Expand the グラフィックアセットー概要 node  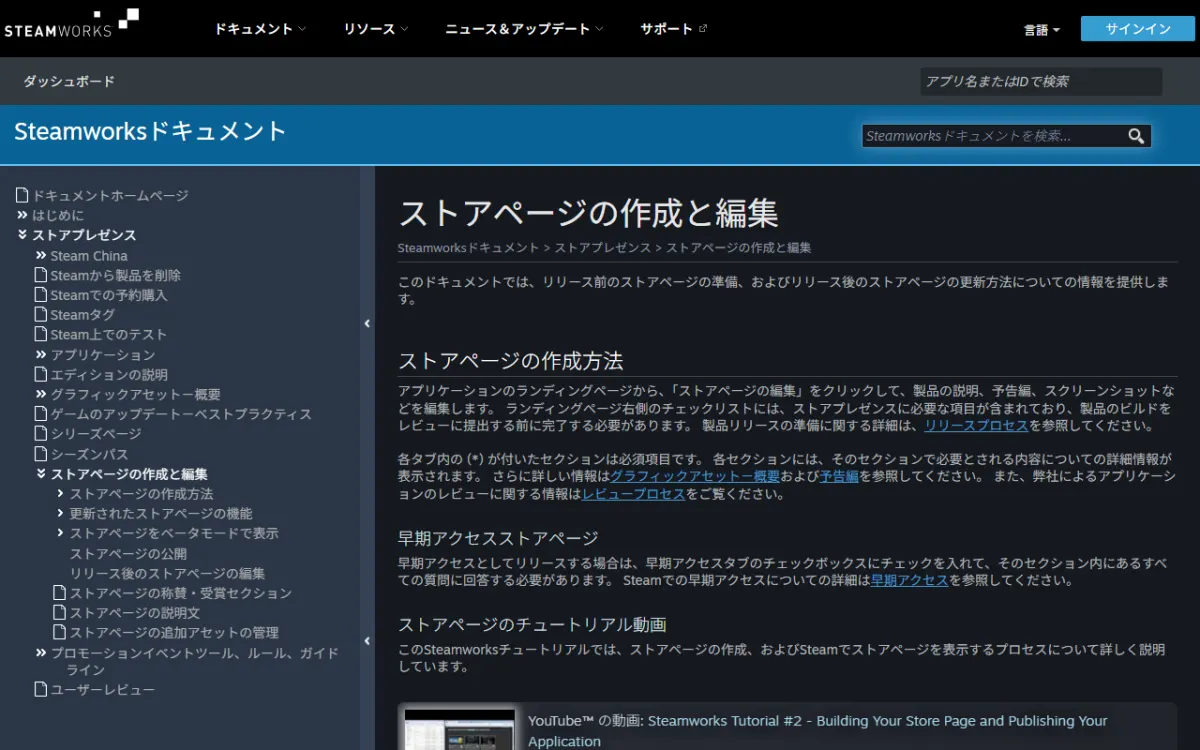tap(41, 394)
